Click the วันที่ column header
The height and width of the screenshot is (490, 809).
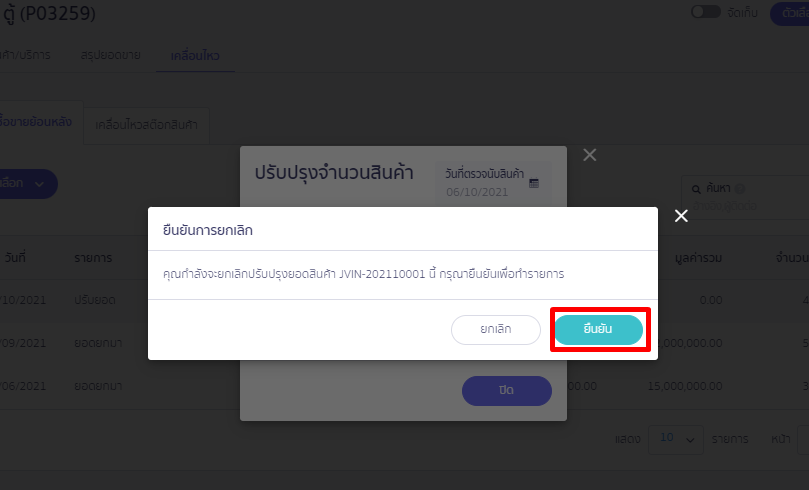pyautogui.click(x=15, y=258)
